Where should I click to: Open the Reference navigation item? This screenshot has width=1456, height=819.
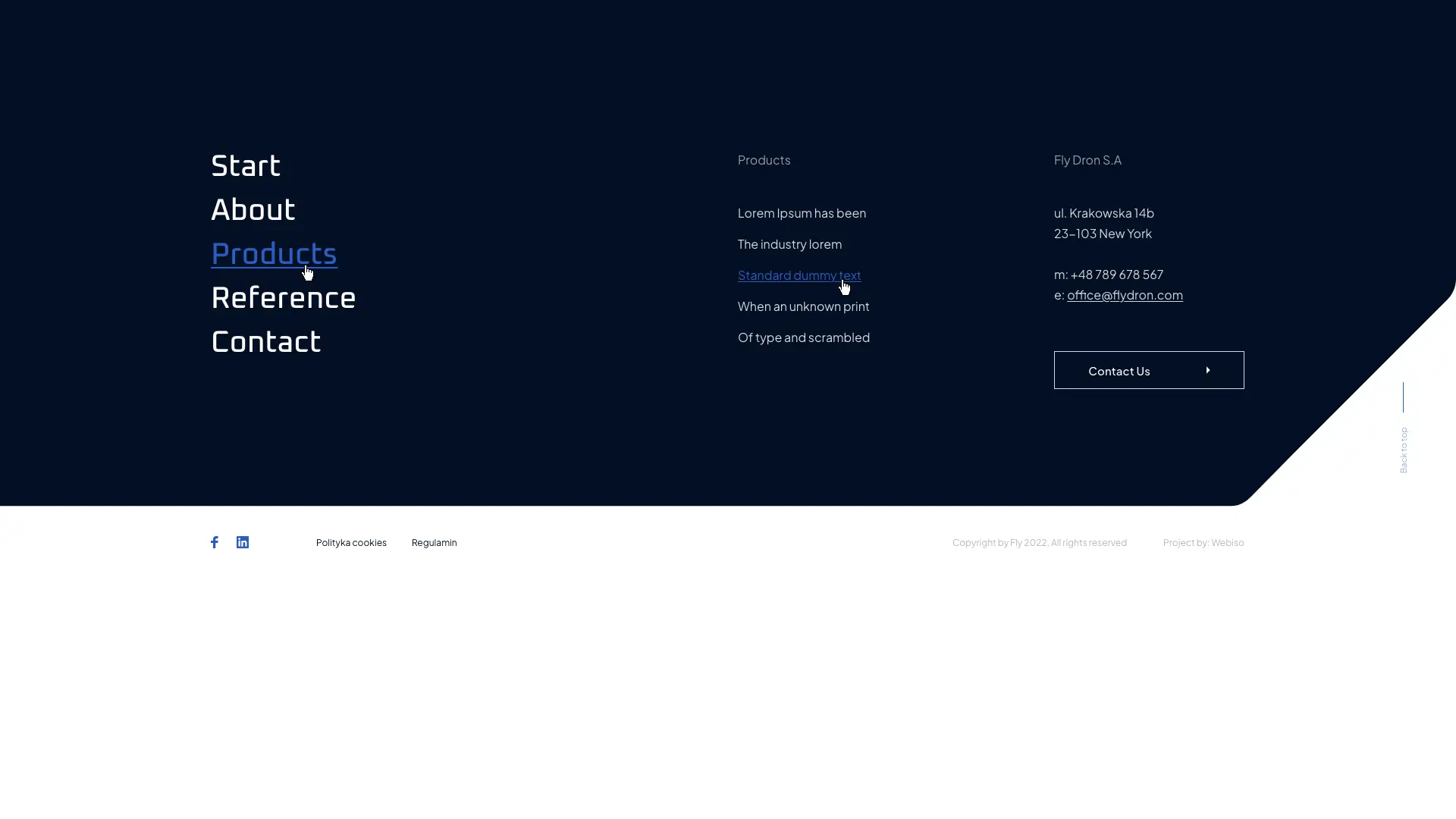pyautogui.click(x=284, y=298)
